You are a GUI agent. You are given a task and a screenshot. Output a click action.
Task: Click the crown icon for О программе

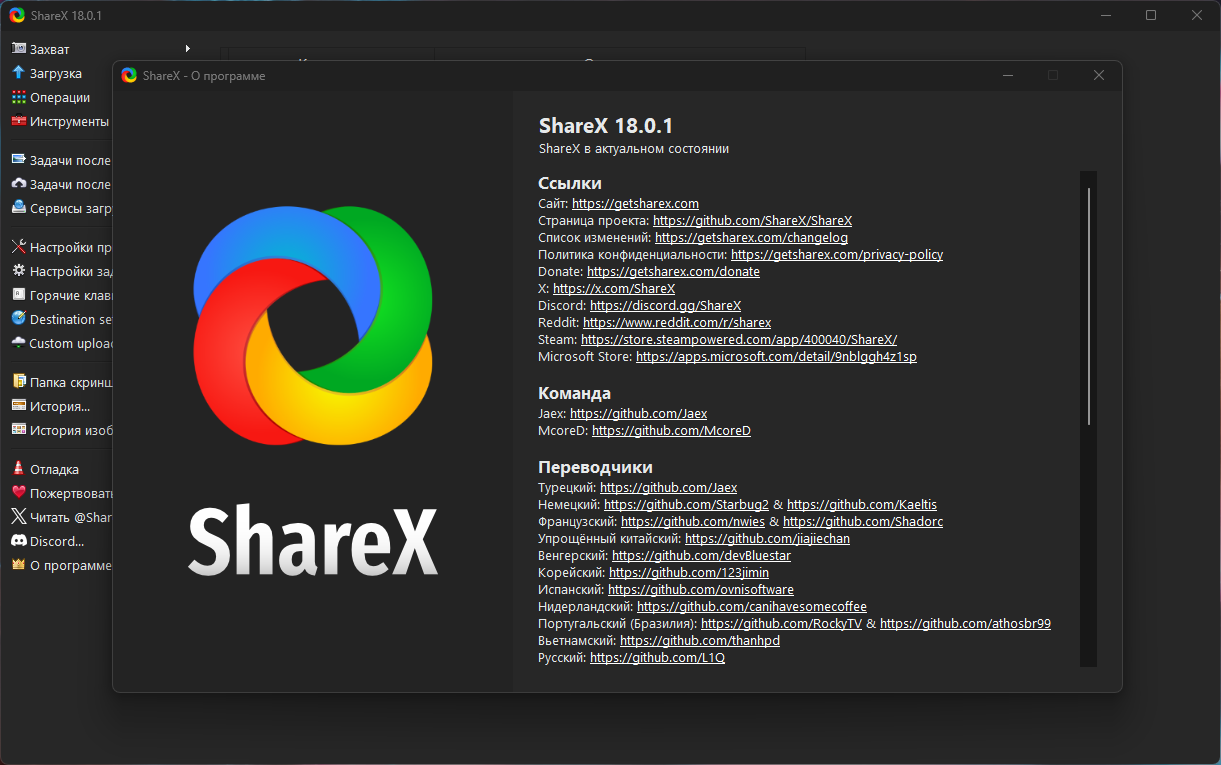[18, 565]
